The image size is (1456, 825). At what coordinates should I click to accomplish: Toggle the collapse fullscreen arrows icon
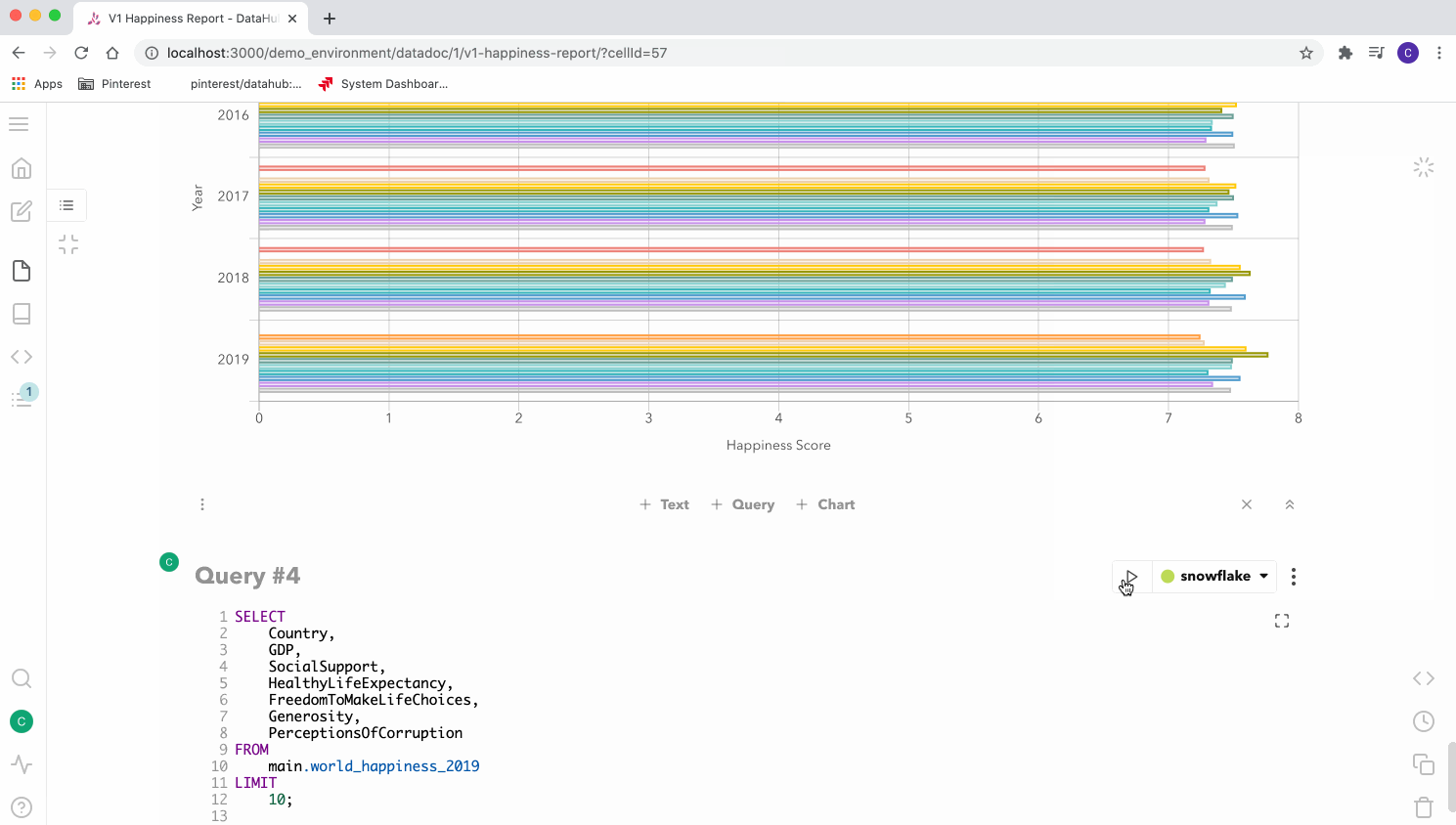click(x=68, y=244)
